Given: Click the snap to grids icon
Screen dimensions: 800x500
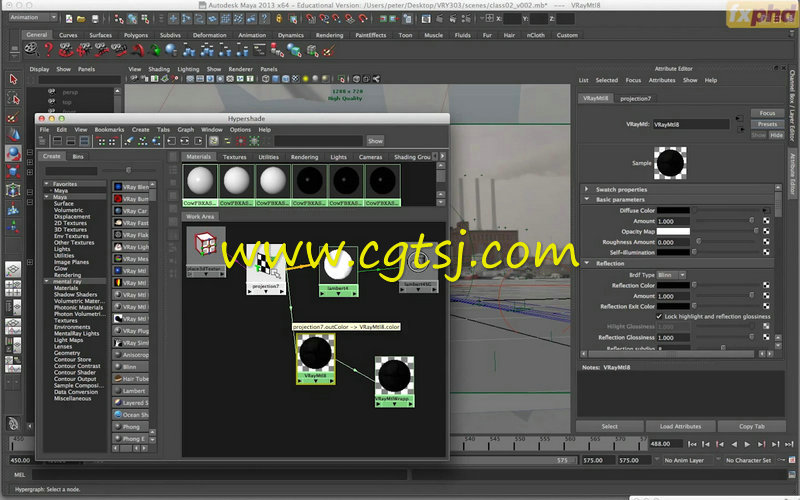Looking at the screenshot, I should coord(311,19).
